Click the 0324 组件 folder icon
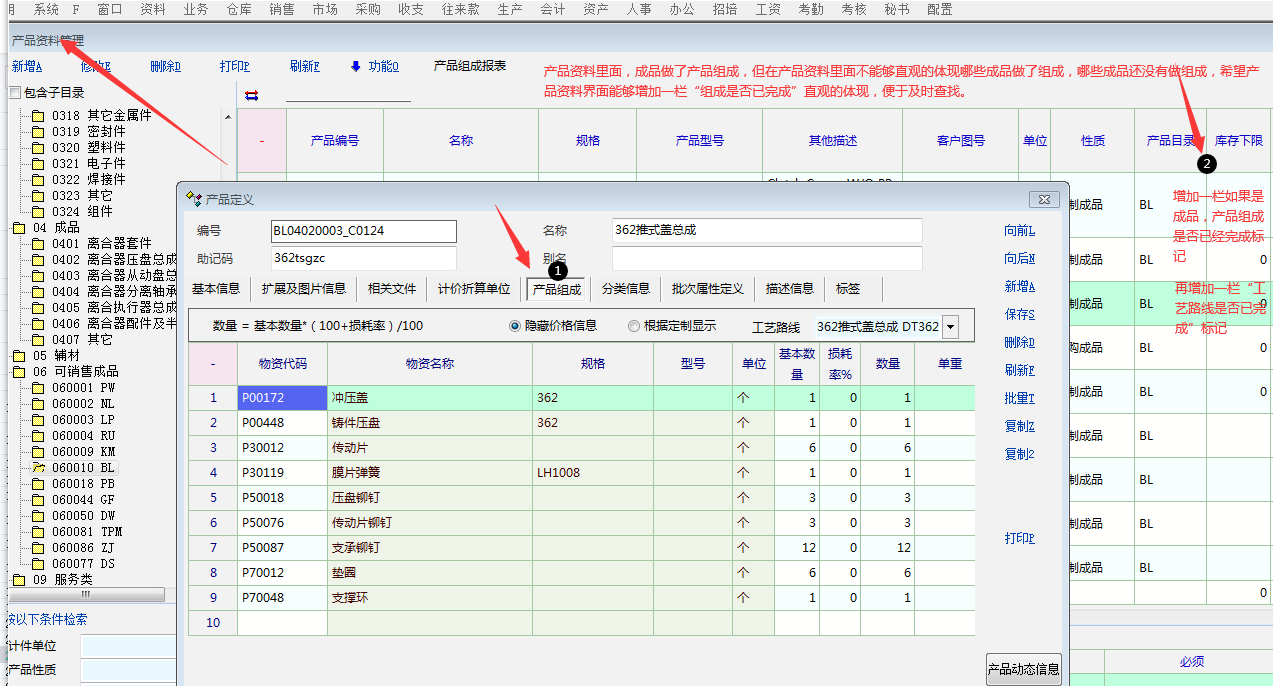The image size is (1273, 686). click(x=38, y=212)
